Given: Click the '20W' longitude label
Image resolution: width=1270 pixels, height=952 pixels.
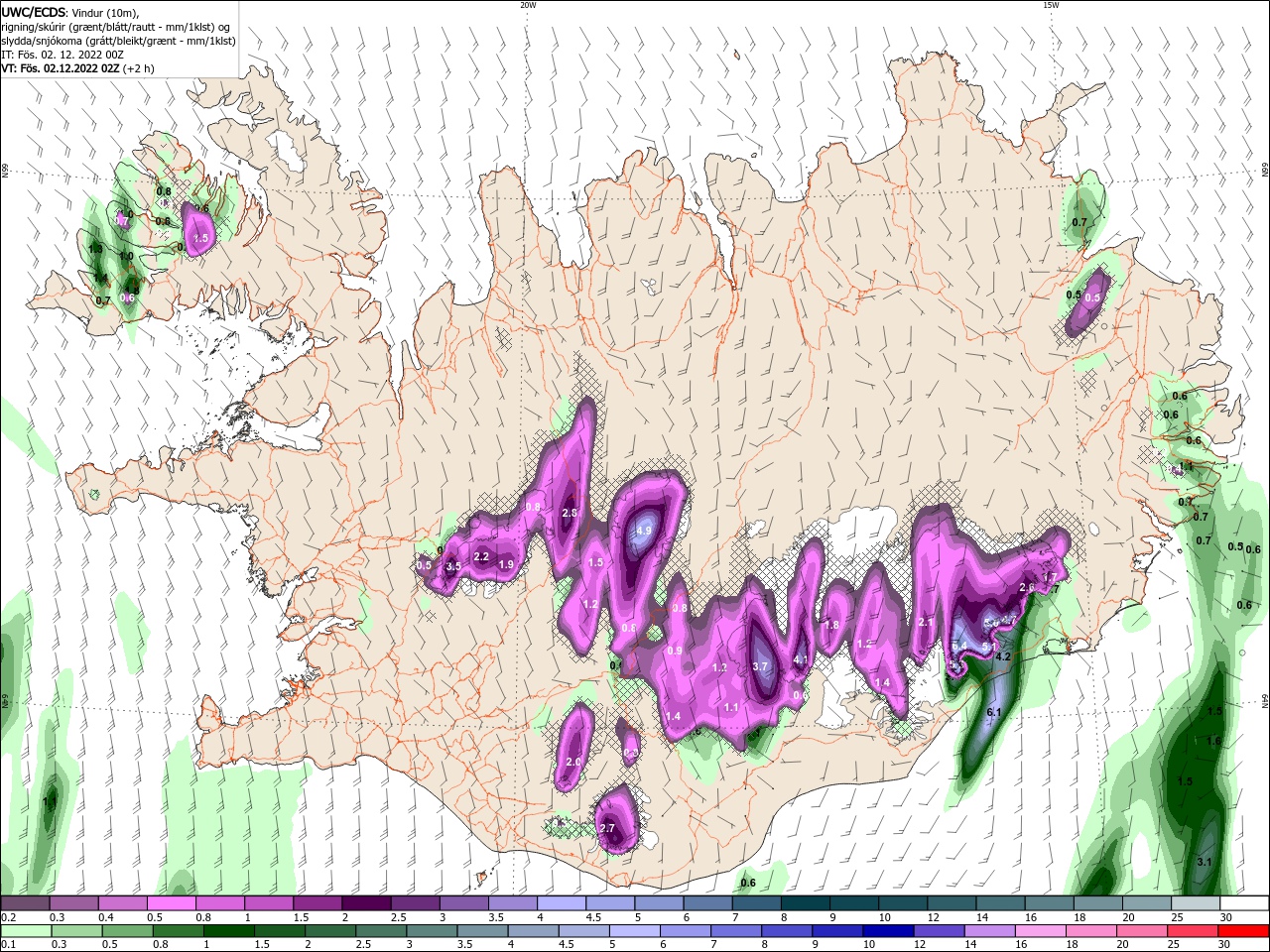Looking at the screenshot, I should pyautogui.click(x=528, y=5).
